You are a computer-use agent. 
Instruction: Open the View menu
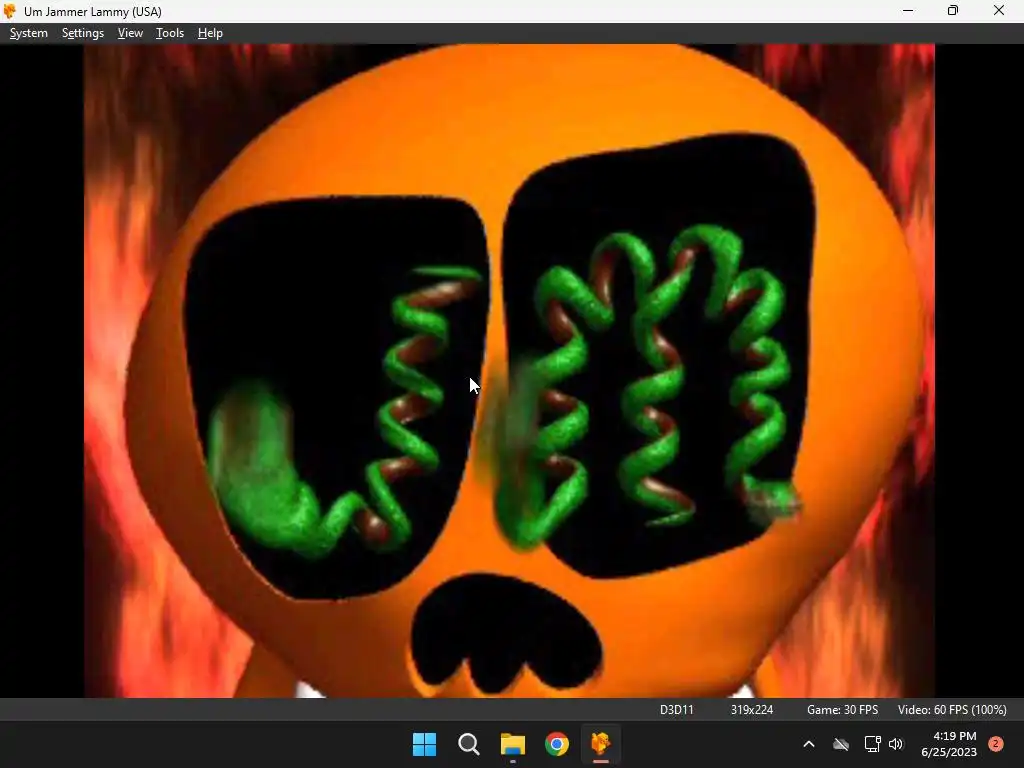[x=130, y=33]
